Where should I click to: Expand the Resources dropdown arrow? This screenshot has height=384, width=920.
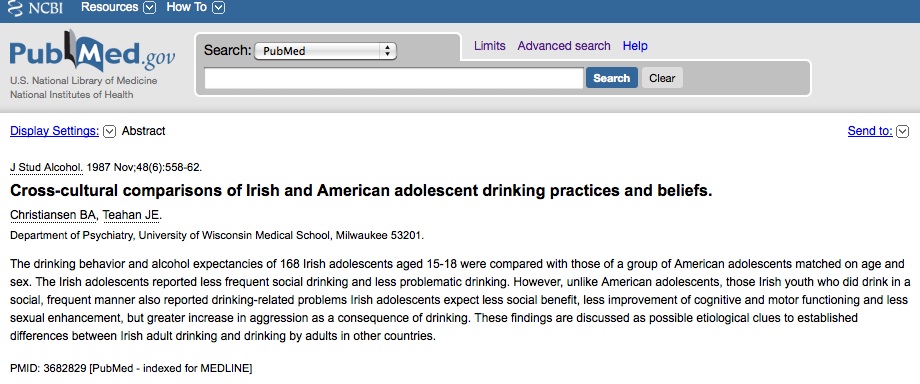coord(150,8)
